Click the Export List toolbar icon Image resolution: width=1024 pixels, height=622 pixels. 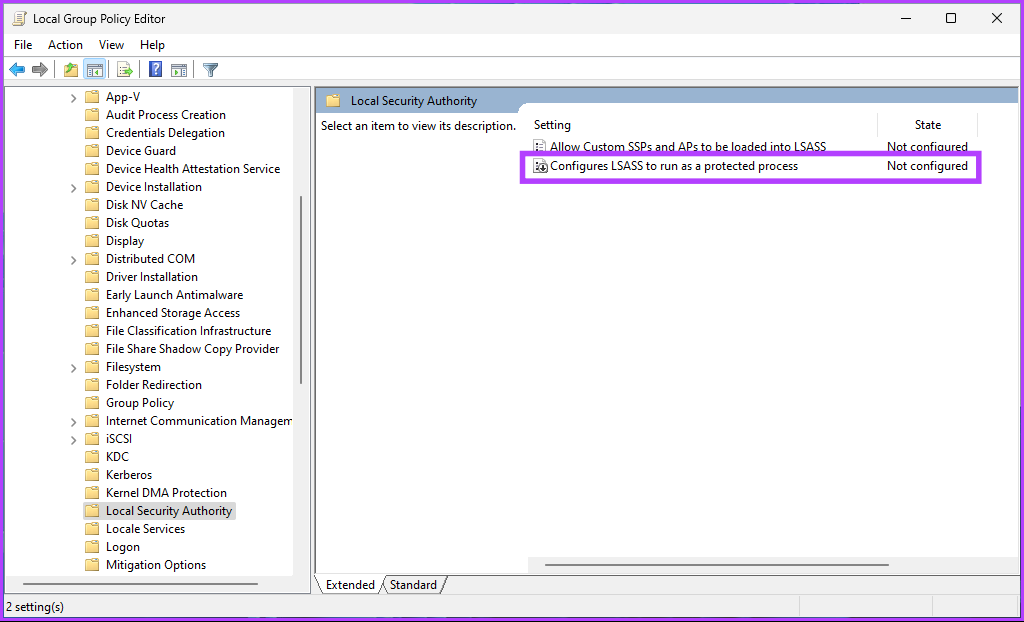click(x=124, y=69)
